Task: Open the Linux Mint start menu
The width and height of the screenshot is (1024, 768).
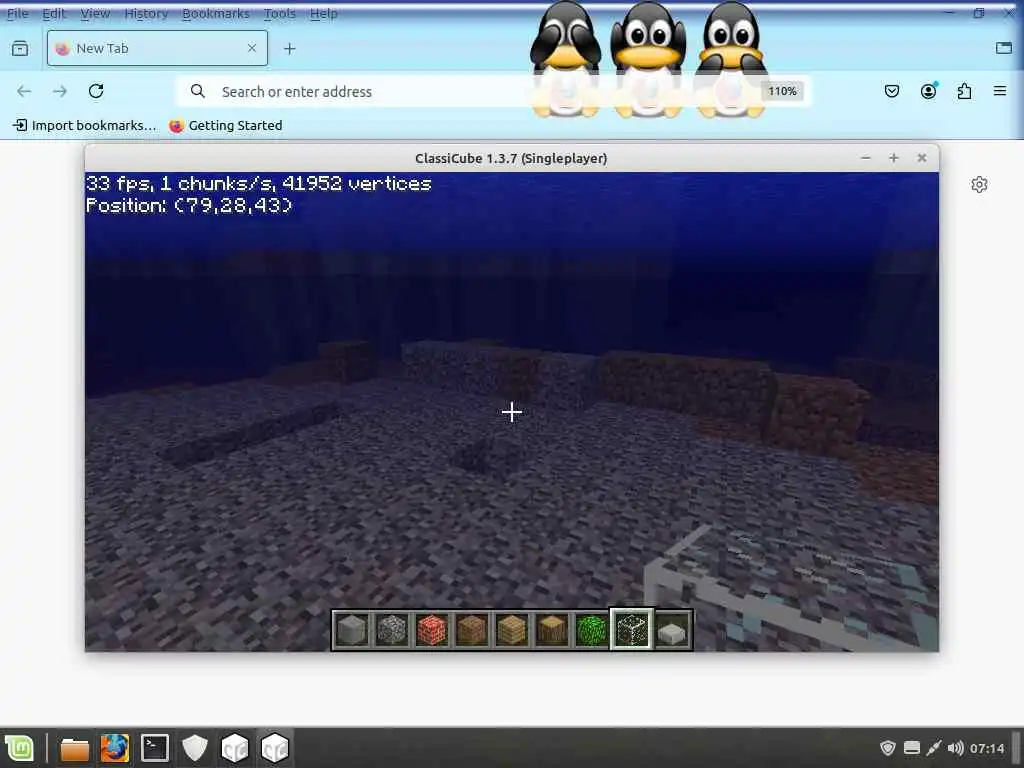Action: point(20,748)
